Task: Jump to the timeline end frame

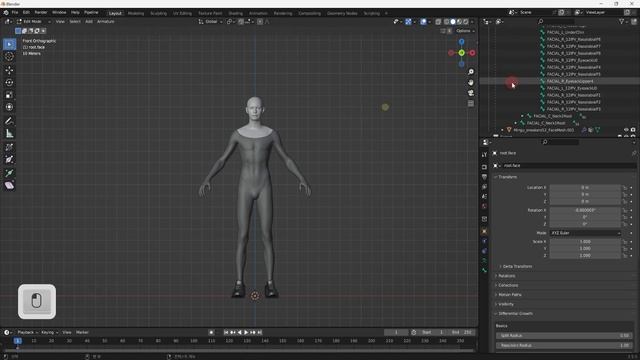Action: coord(259,333)
